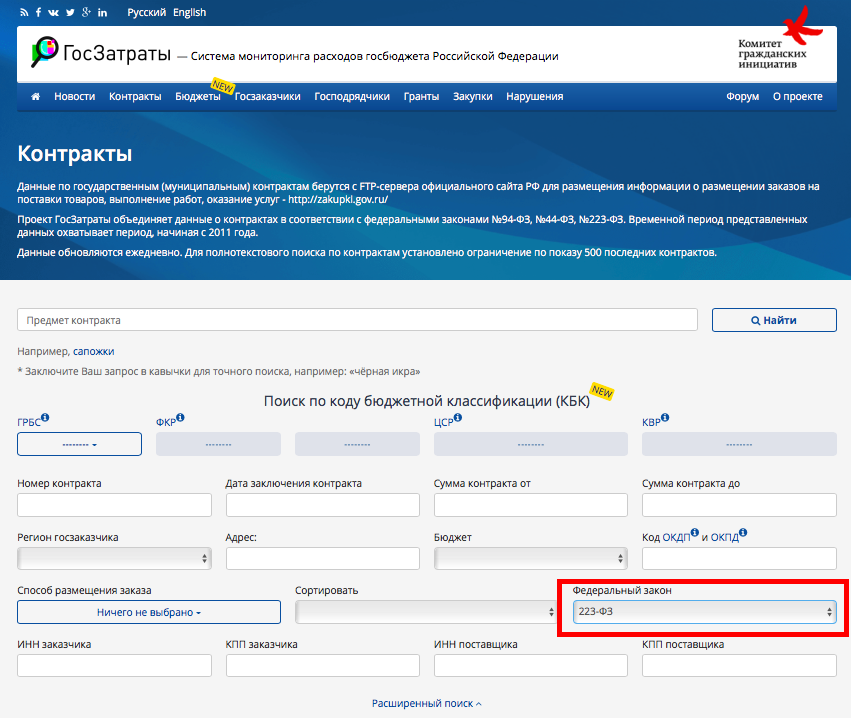This screenshot has width=851, height=718.
Task: Open Форум menu item
Action: point(742,96)
